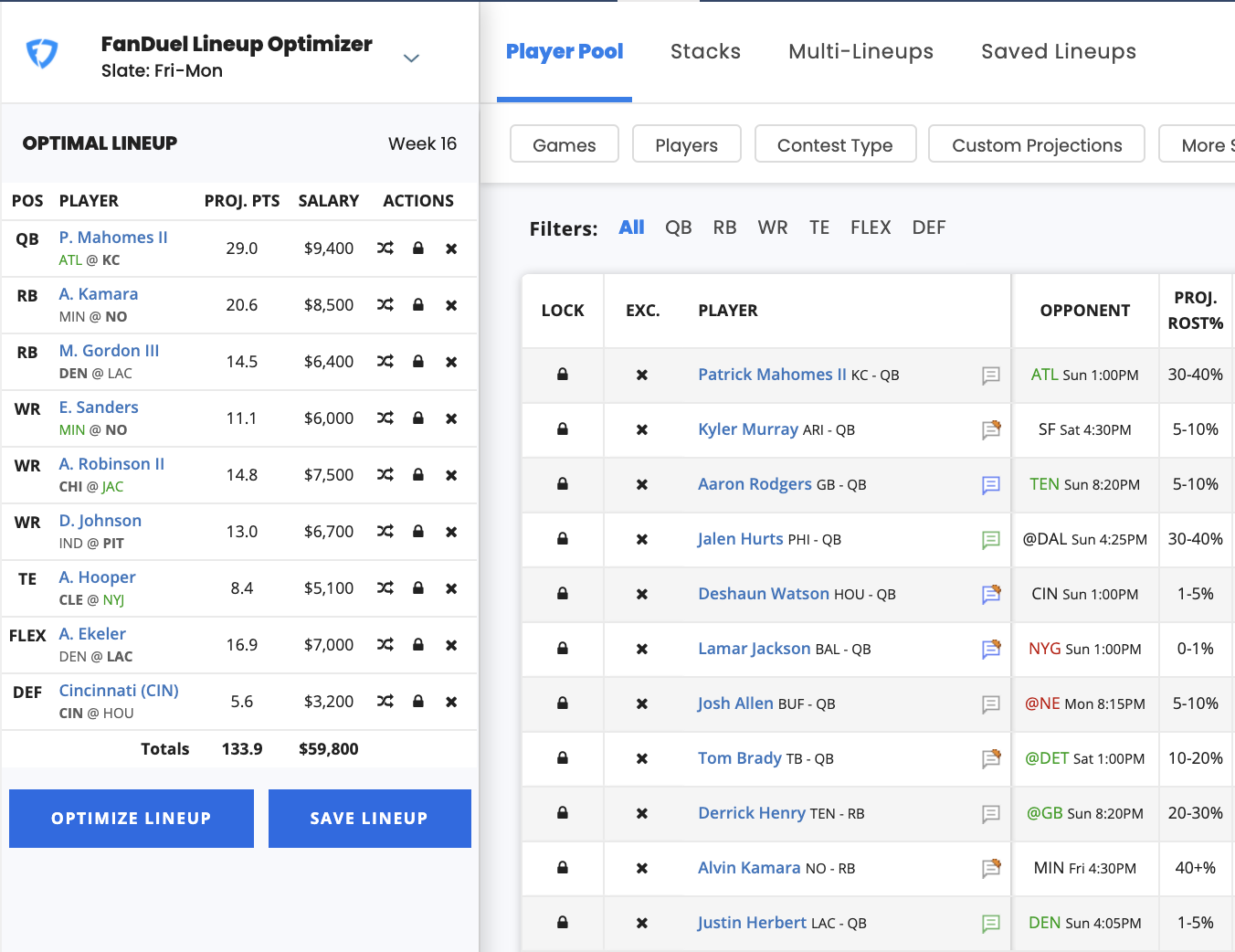Screen dimensions: 1235x952
Task: Shuffle P. Mahomes II lineup slot
Action: (385, 248)
